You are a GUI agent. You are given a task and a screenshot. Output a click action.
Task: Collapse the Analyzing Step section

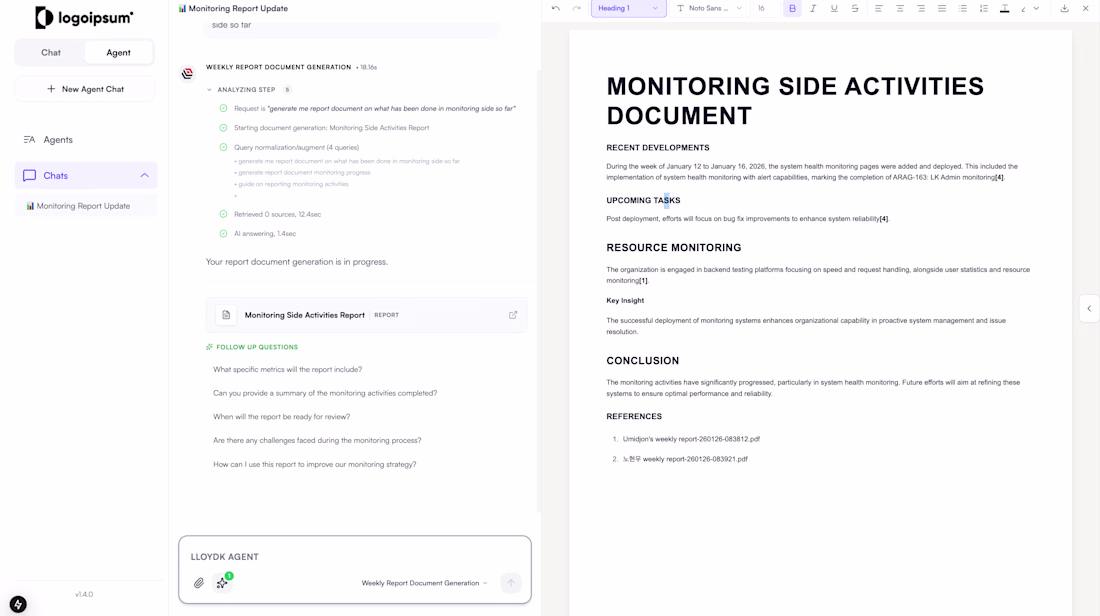click(x=209, y=90)
